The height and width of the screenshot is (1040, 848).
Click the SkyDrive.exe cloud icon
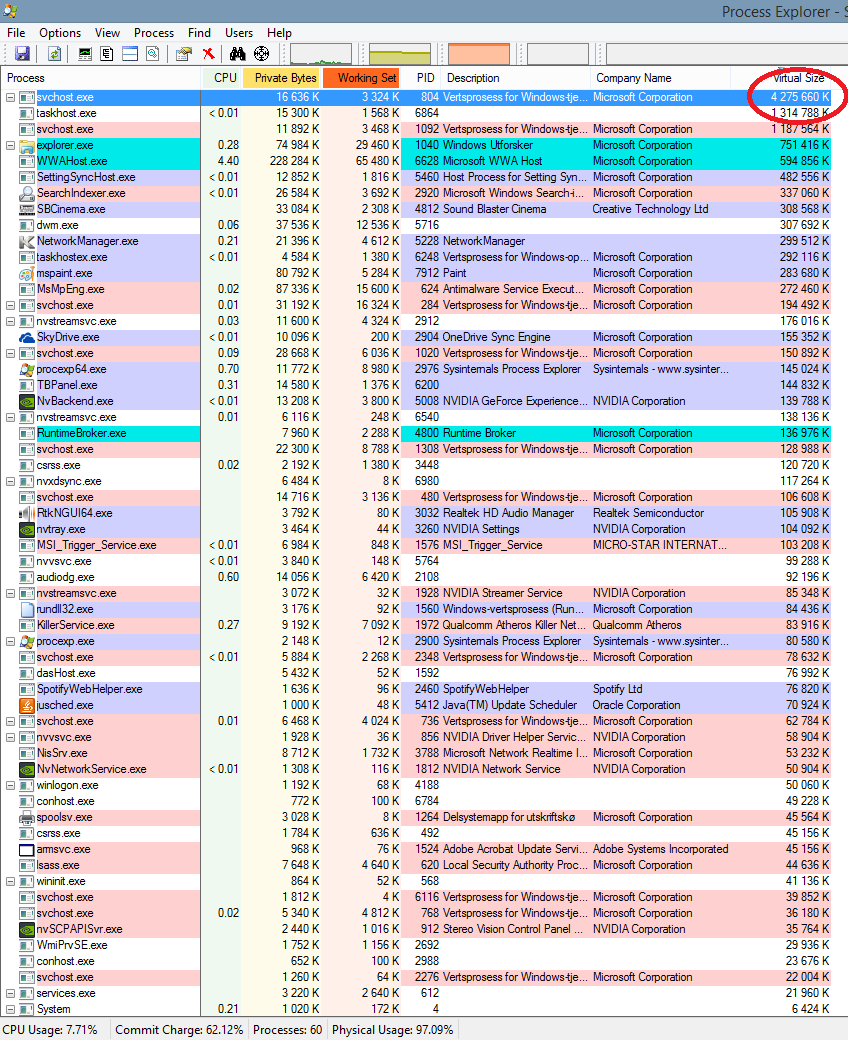pos(27,337)
